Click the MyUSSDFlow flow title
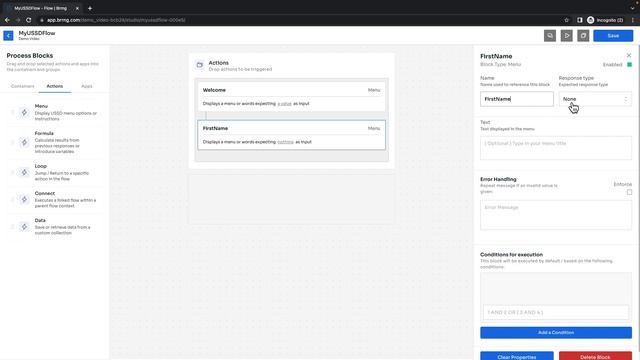This screenshot has width=640, height=360. (x=37, y=33)
